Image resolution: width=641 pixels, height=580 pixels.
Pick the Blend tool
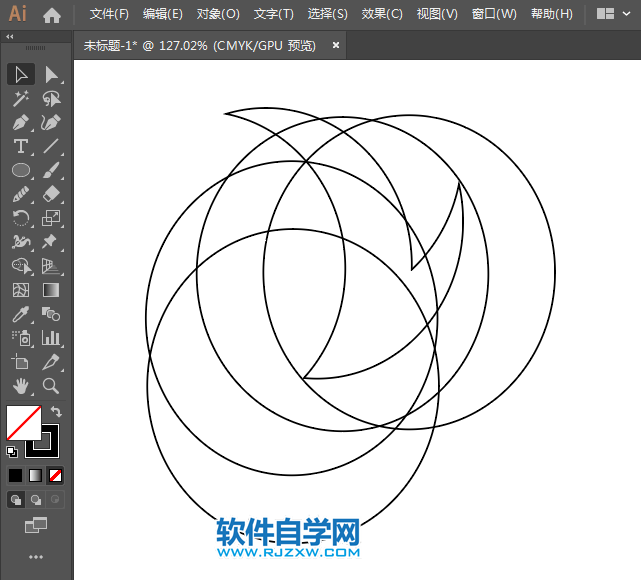51,314
